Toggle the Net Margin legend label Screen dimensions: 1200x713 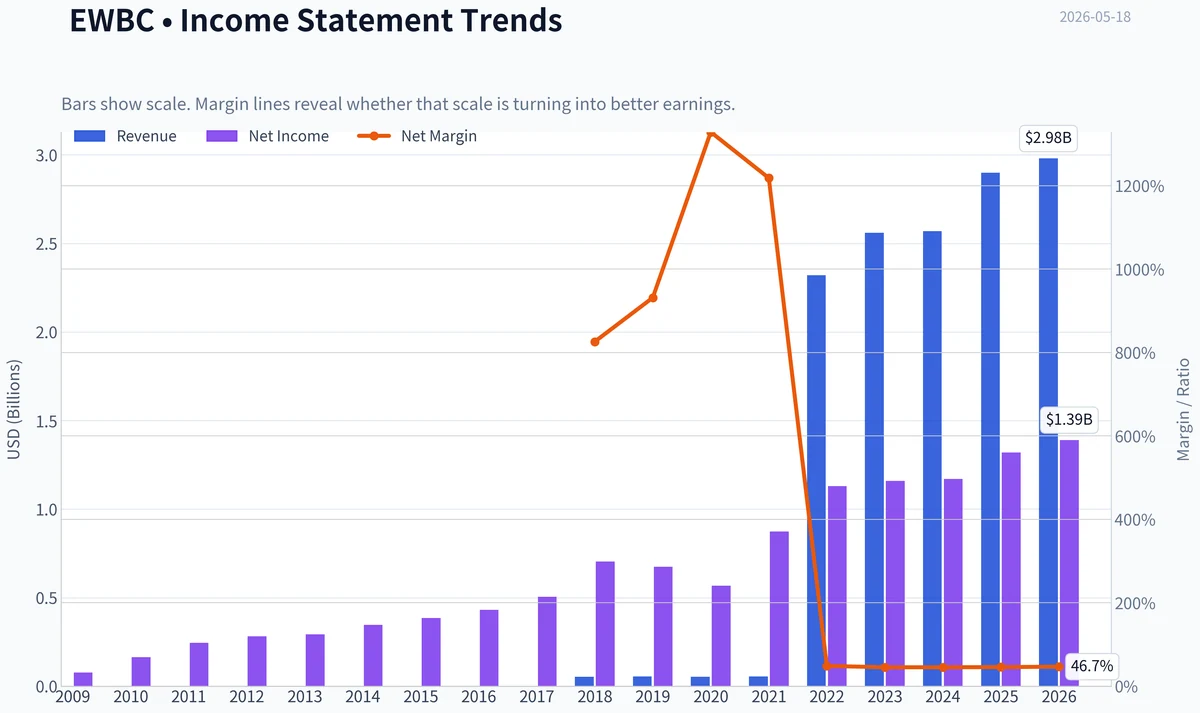coord(439,136)
